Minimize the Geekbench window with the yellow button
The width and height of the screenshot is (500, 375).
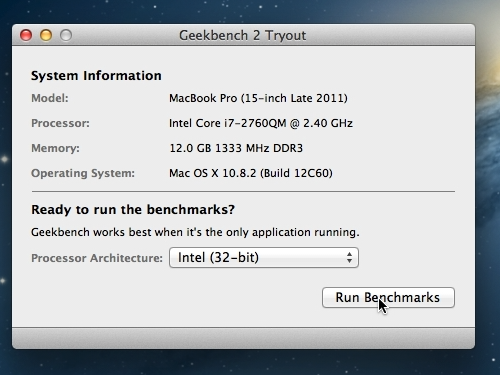tap(46, 35)
